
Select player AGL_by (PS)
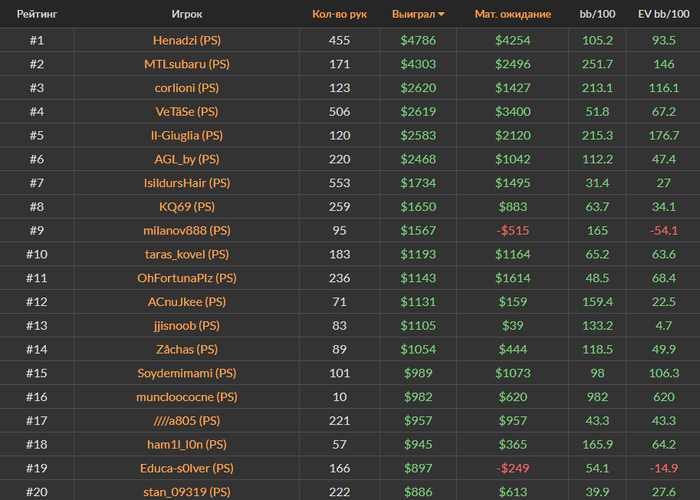187,159
